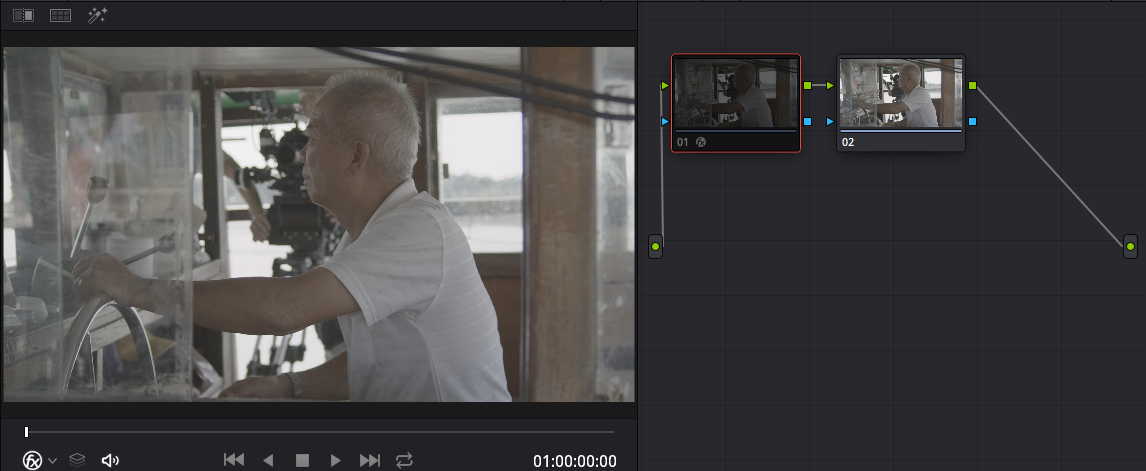1146x471 pixels.
Task: Click node 02 blue key input
Action: (x=830, y=121)
